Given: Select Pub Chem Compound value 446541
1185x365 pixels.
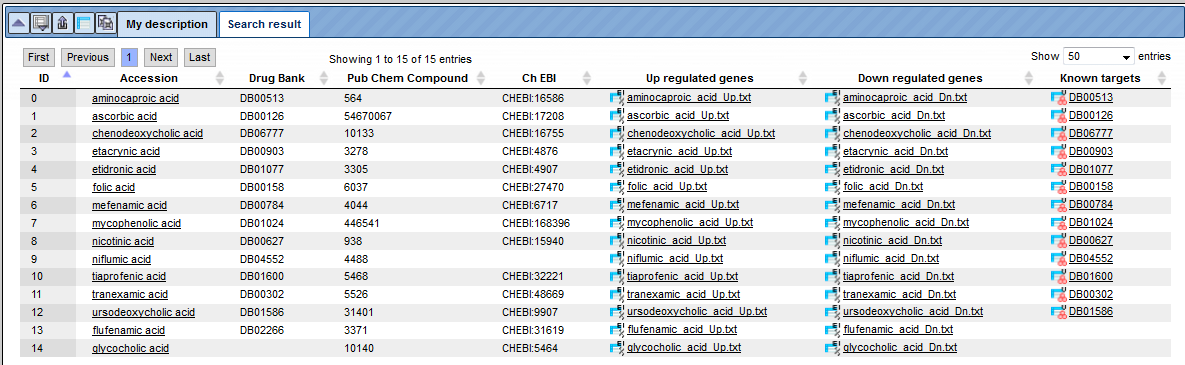Looking at the screenshot, I should 361,223.
